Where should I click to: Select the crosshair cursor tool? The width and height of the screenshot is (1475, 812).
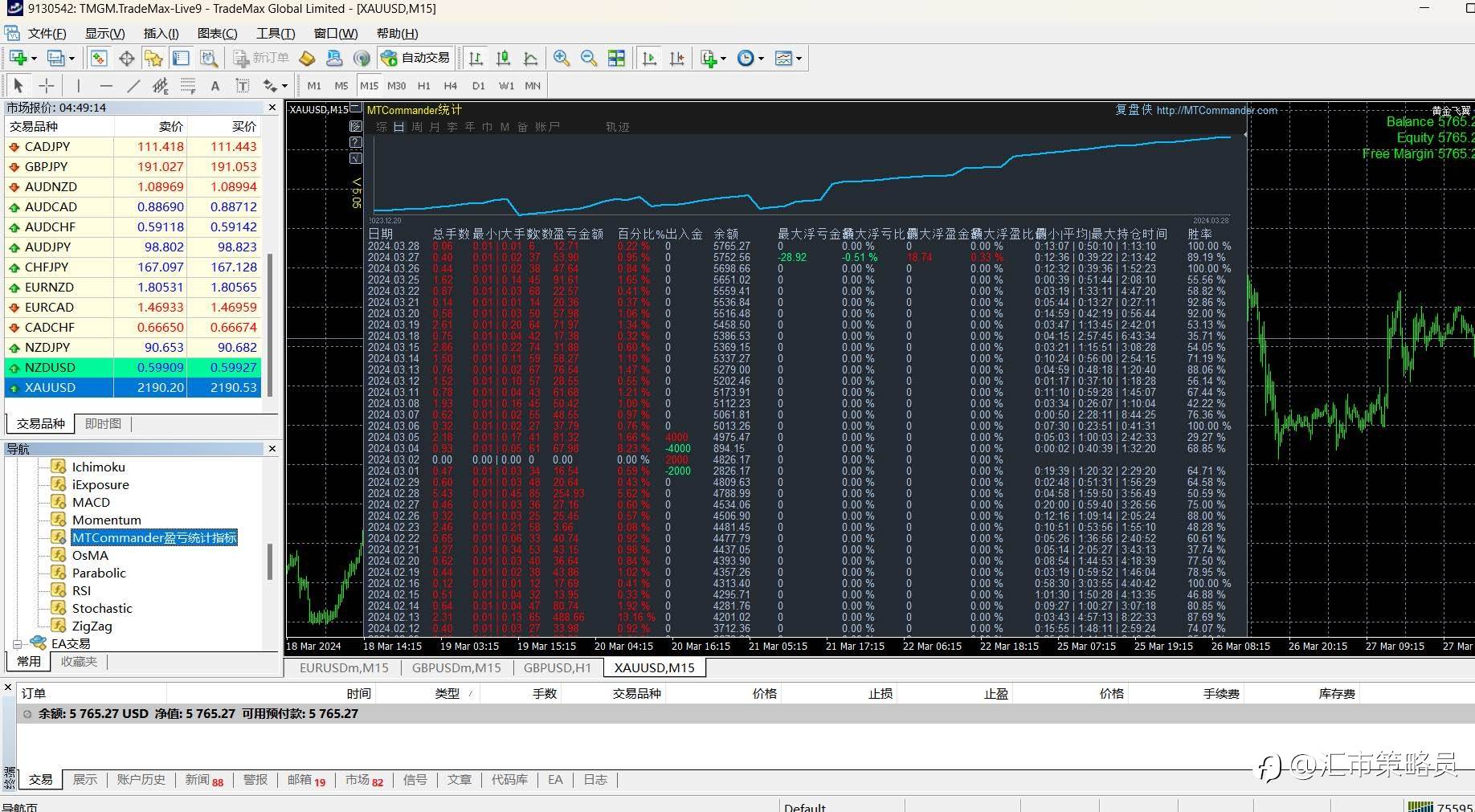tap(47, 86)
